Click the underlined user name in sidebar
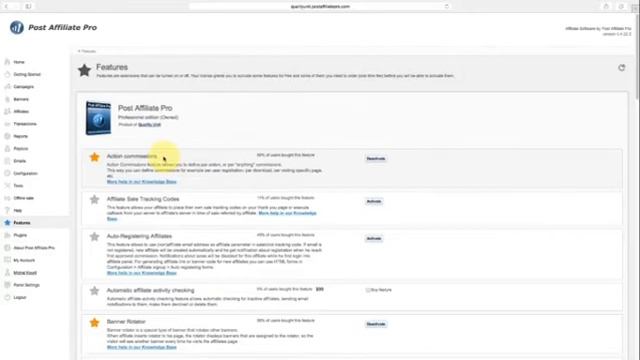This screenshot has height=360, width=640. (25, 273)
